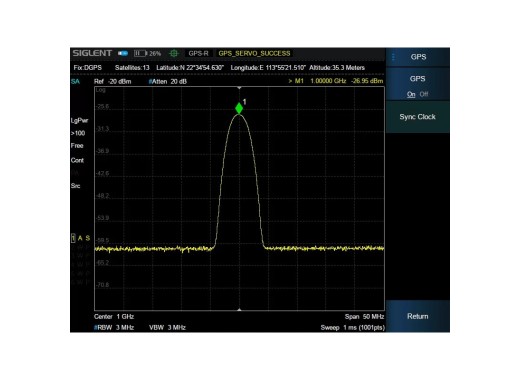Click the center-frequency triangle marker atop the graph

(x=239, y=88)
